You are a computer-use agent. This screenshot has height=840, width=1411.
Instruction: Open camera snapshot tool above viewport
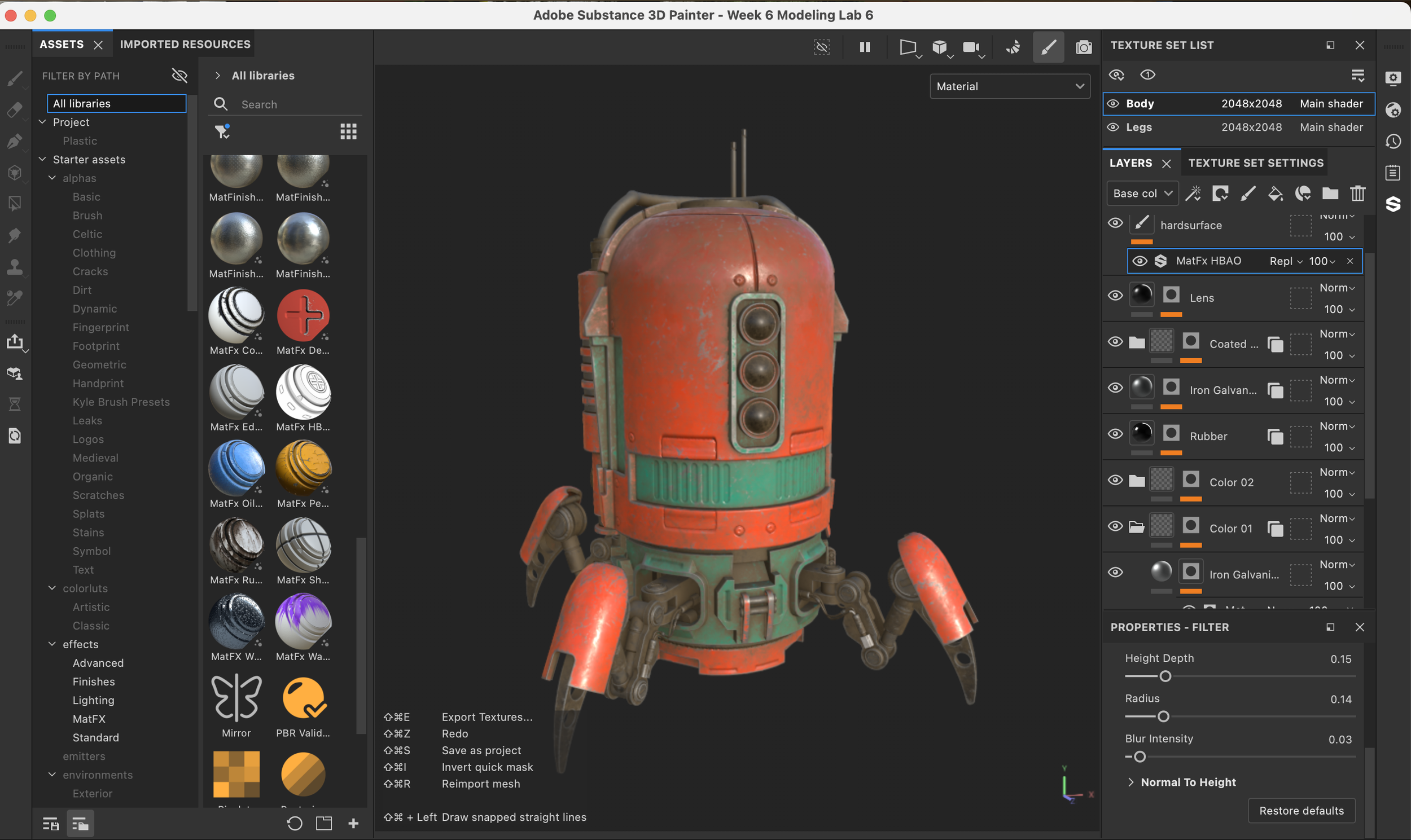tap(1084, 47)
